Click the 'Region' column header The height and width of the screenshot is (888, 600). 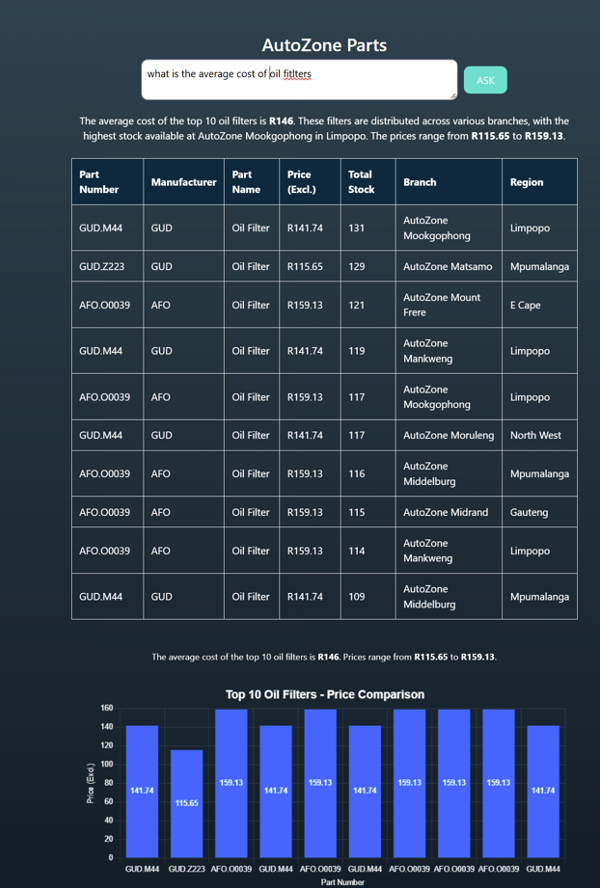(x=539, y=182)
